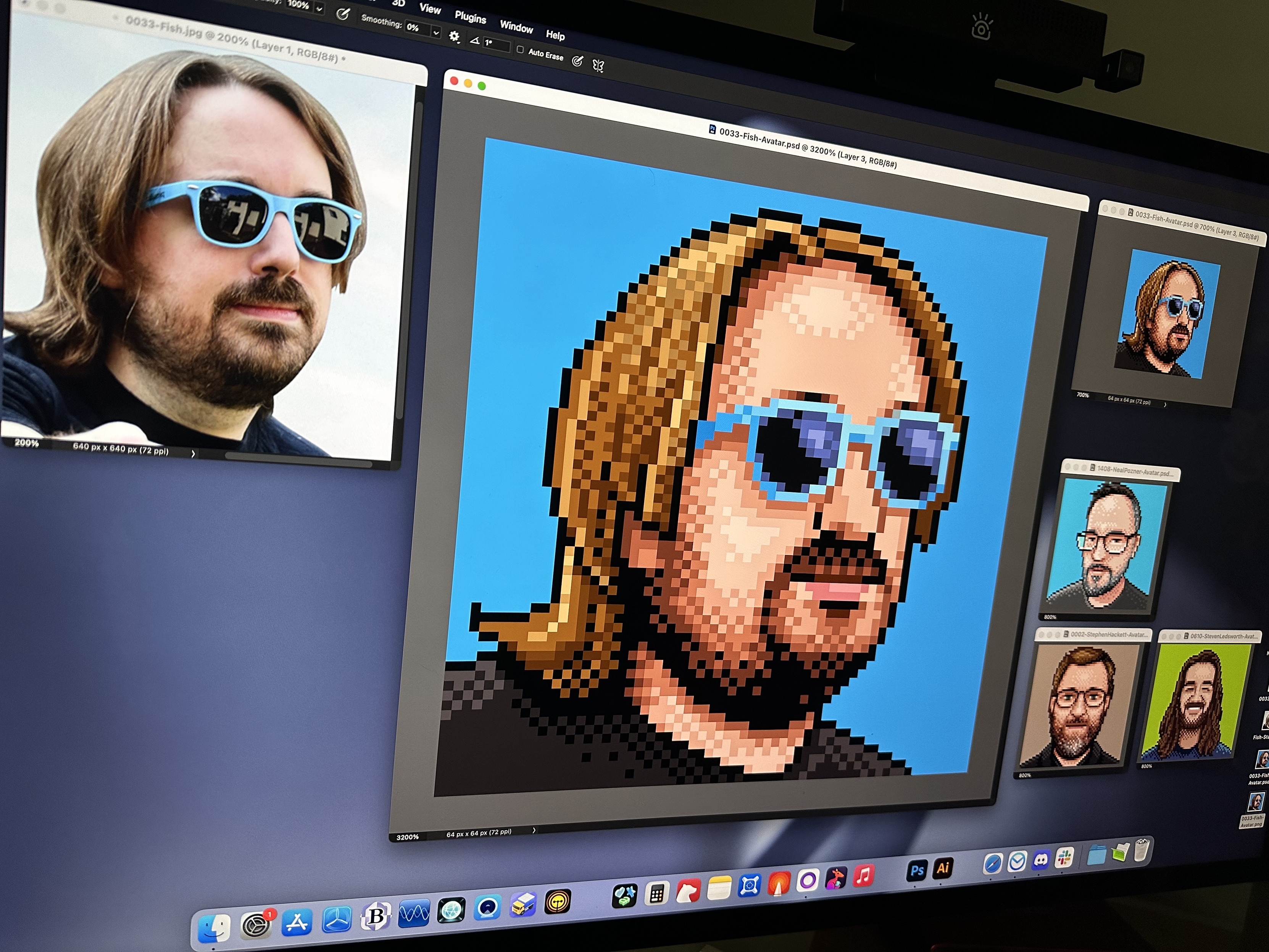Enable the Auto Erase checkbox
The height and width of the screenshot is (952, 1269).
tap(520, 50)
